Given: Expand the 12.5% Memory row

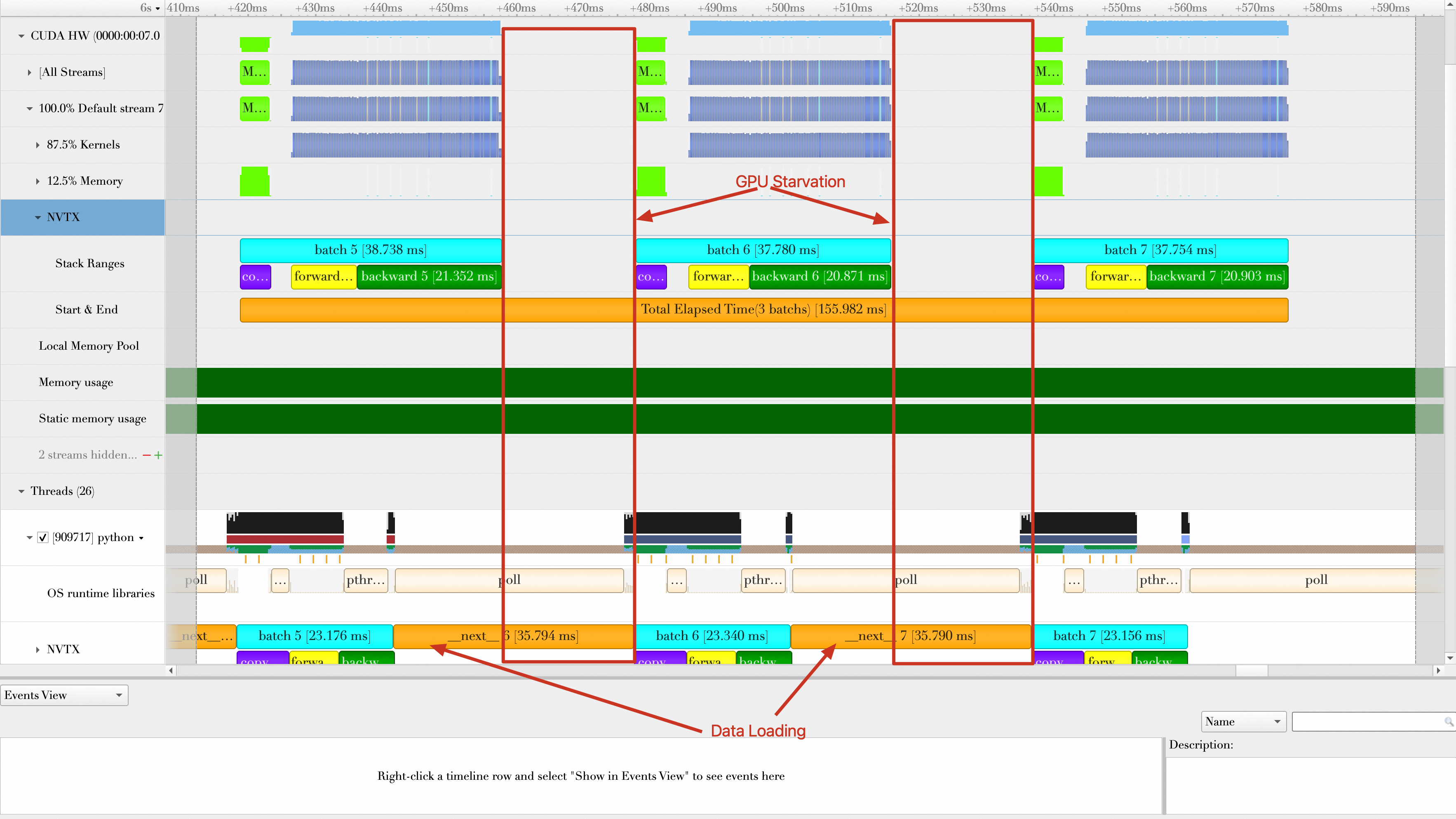Looking at the screenshot, I should (x=38, y=181).
